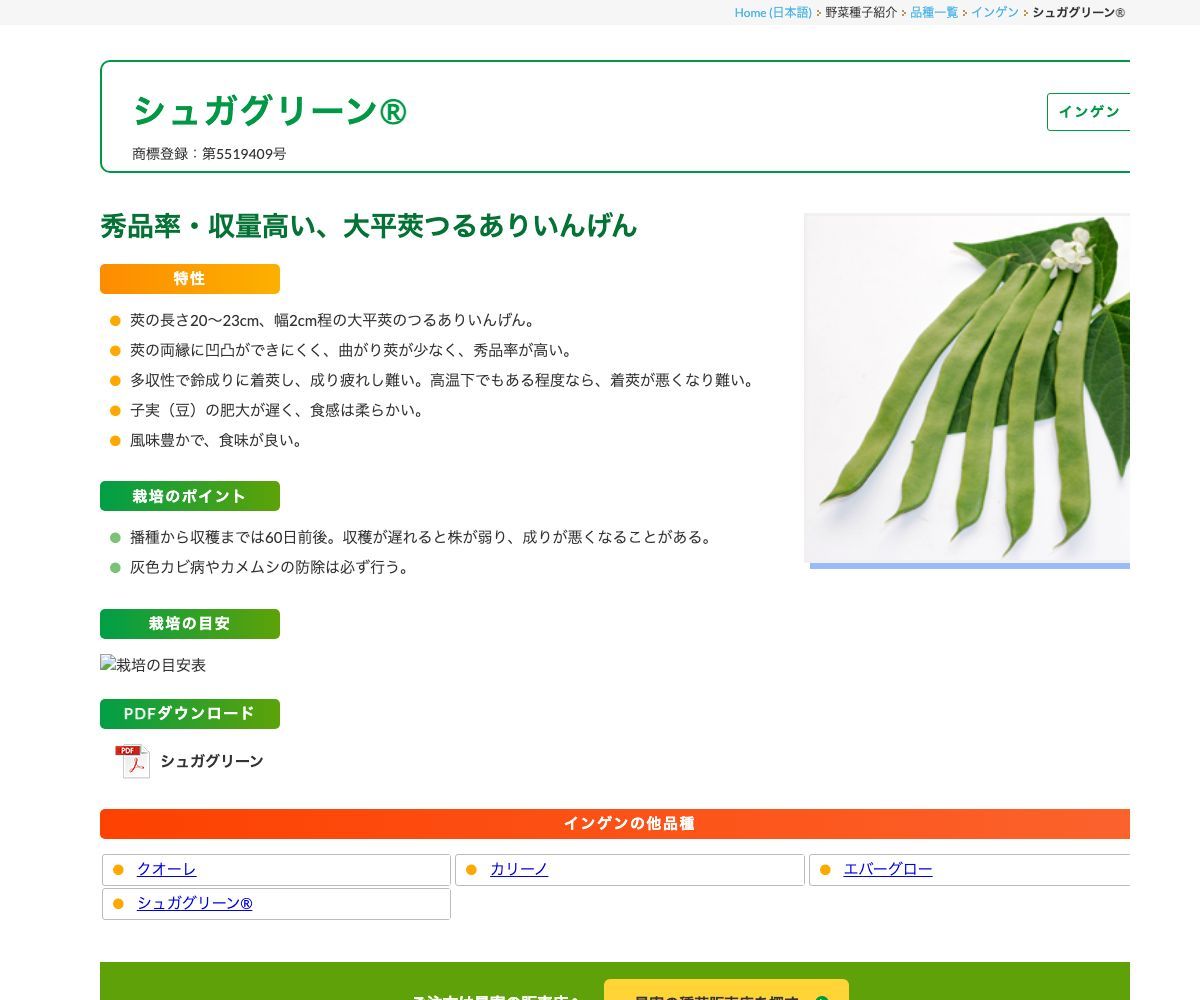Click the green dot beside the 灰色カビ病 note
Viewport: 1200px width, 1000px height.
pyautogui.click(x=117, y=567)
